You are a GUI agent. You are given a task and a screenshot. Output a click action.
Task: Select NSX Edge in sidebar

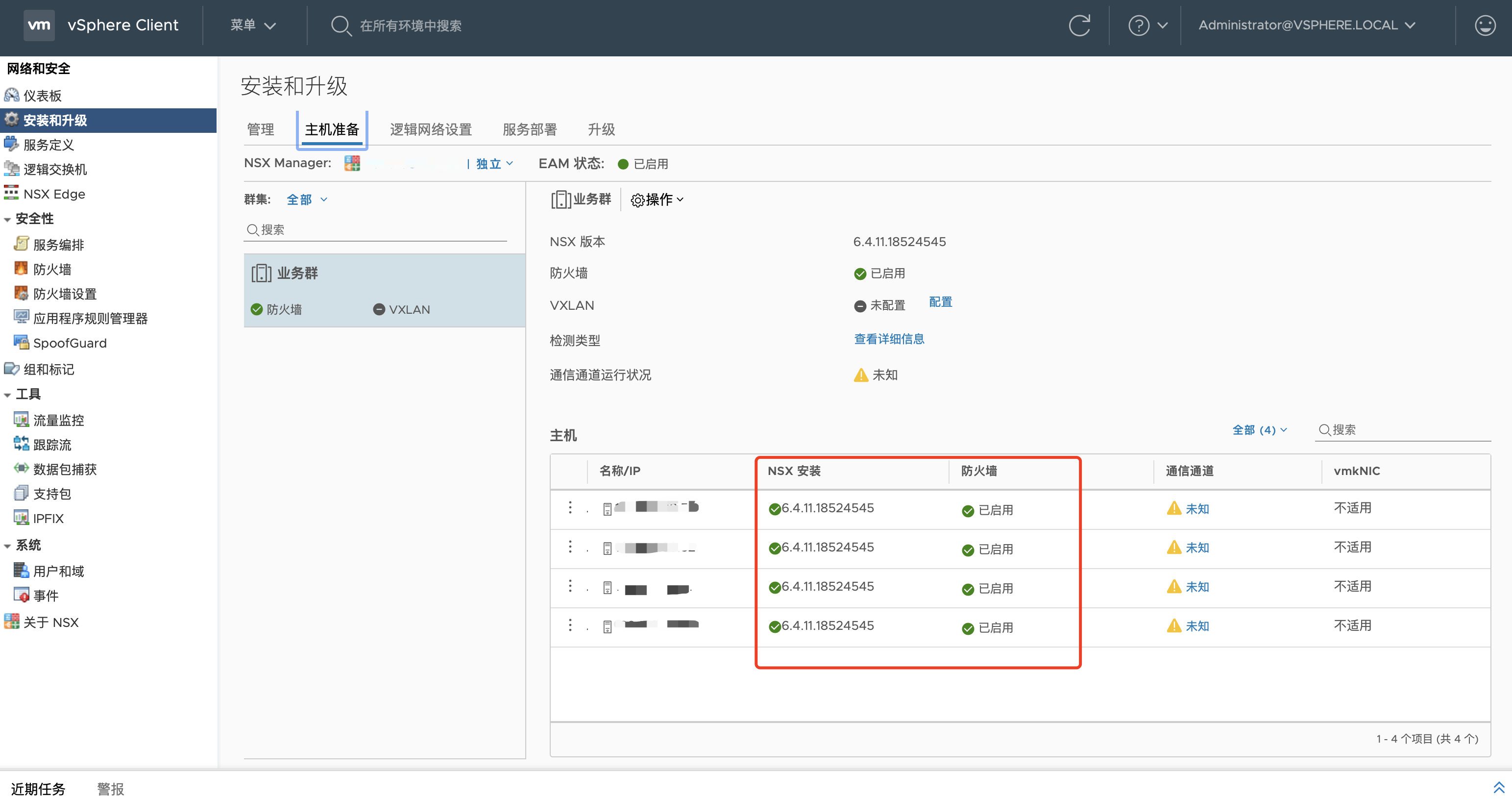pos(53,194)
